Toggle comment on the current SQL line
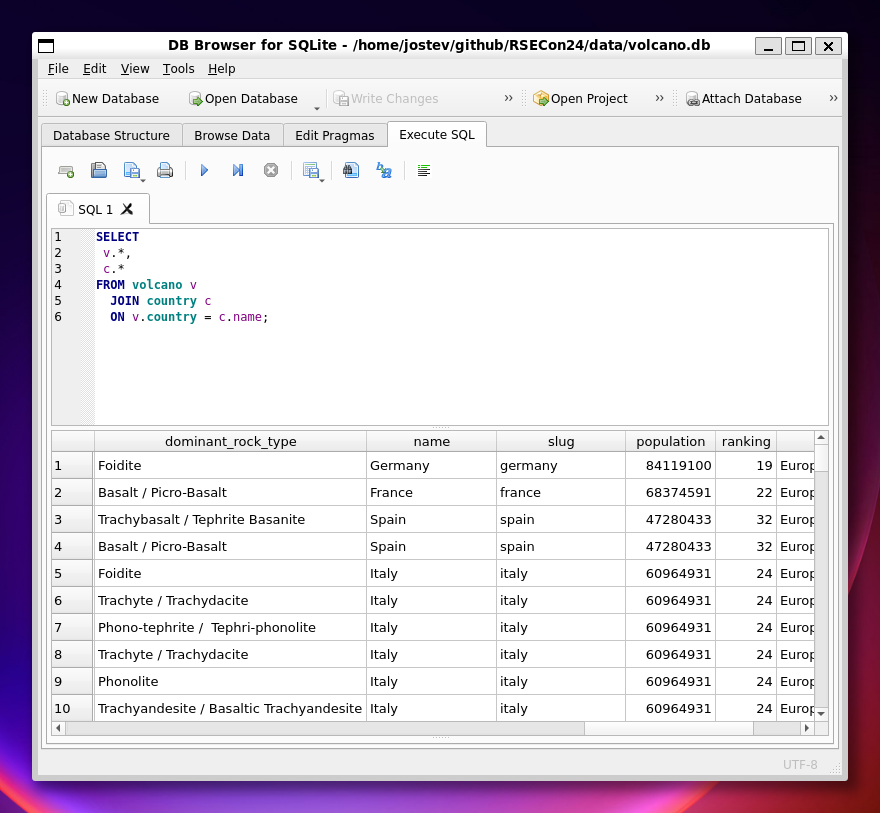The image size is (880, 813). [x=424, y=171]
